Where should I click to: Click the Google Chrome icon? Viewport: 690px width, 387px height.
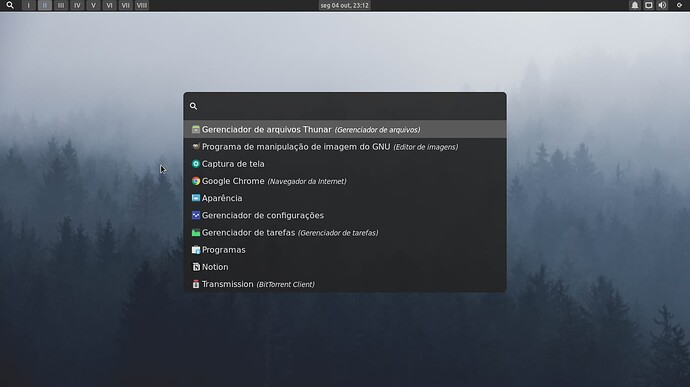click(196, 181)
